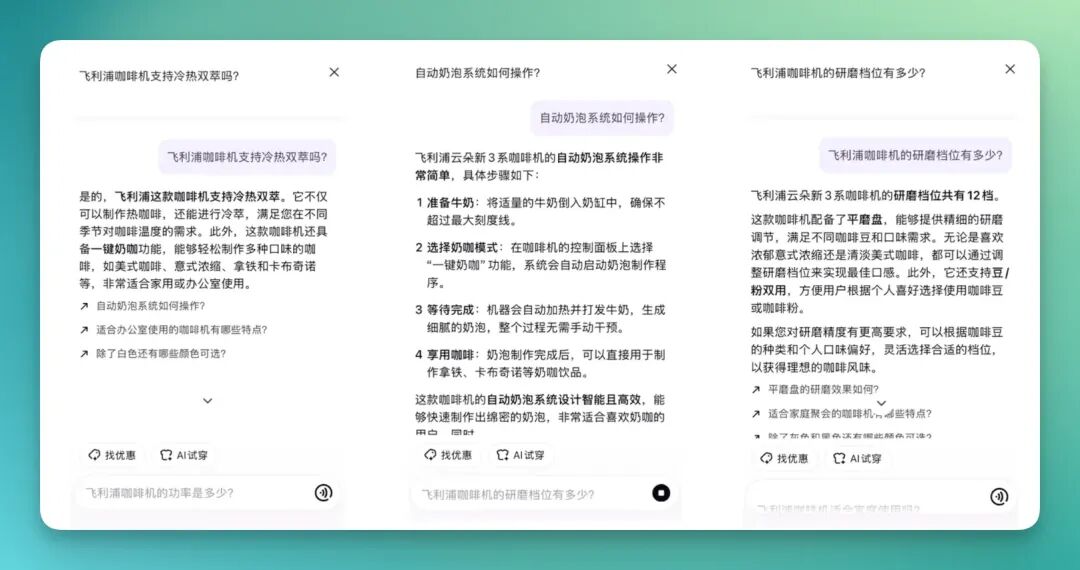Close the 自动奶泡系统如何操作 chat panel

pos(672,69)
